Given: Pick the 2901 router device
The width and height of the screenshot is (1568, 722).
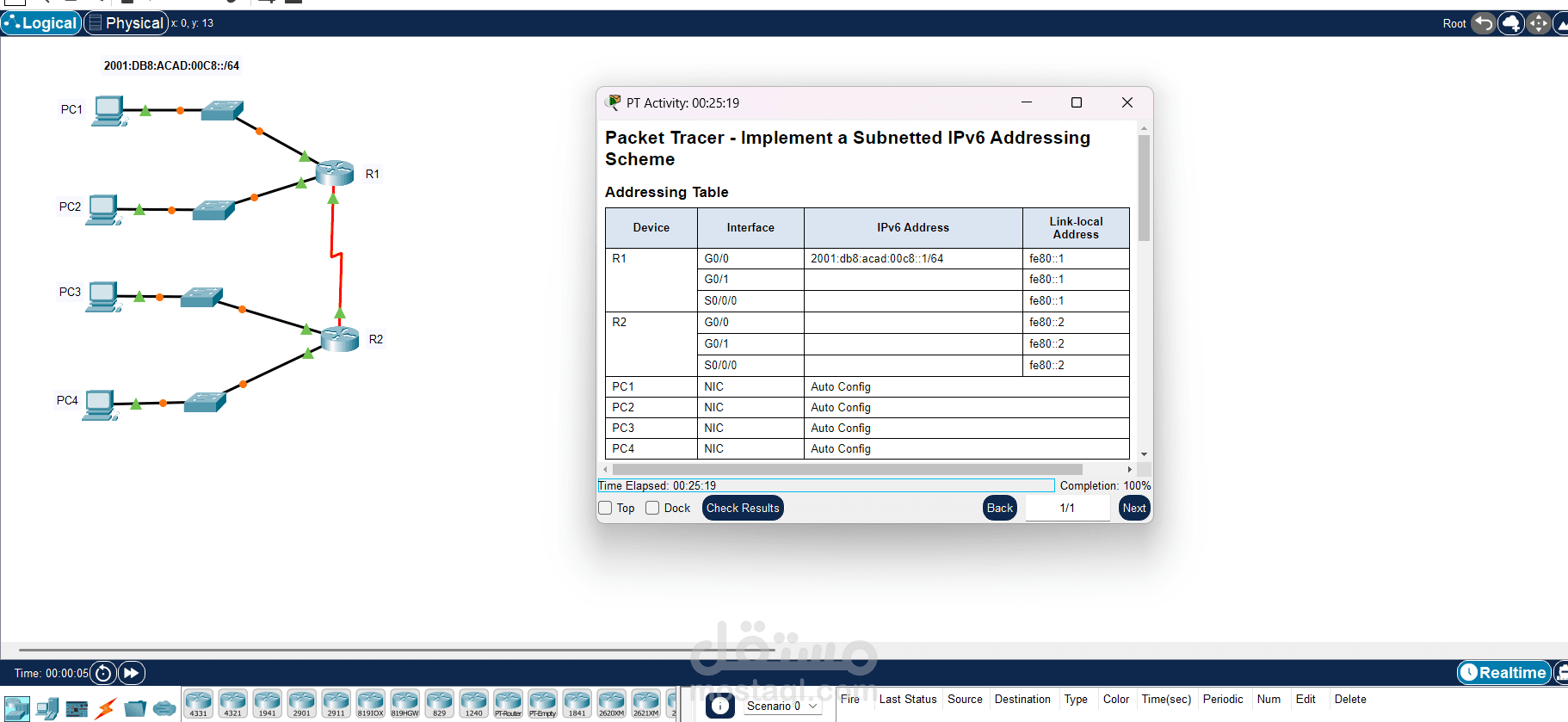Looking at the screenshot, I should pos(302,704).
